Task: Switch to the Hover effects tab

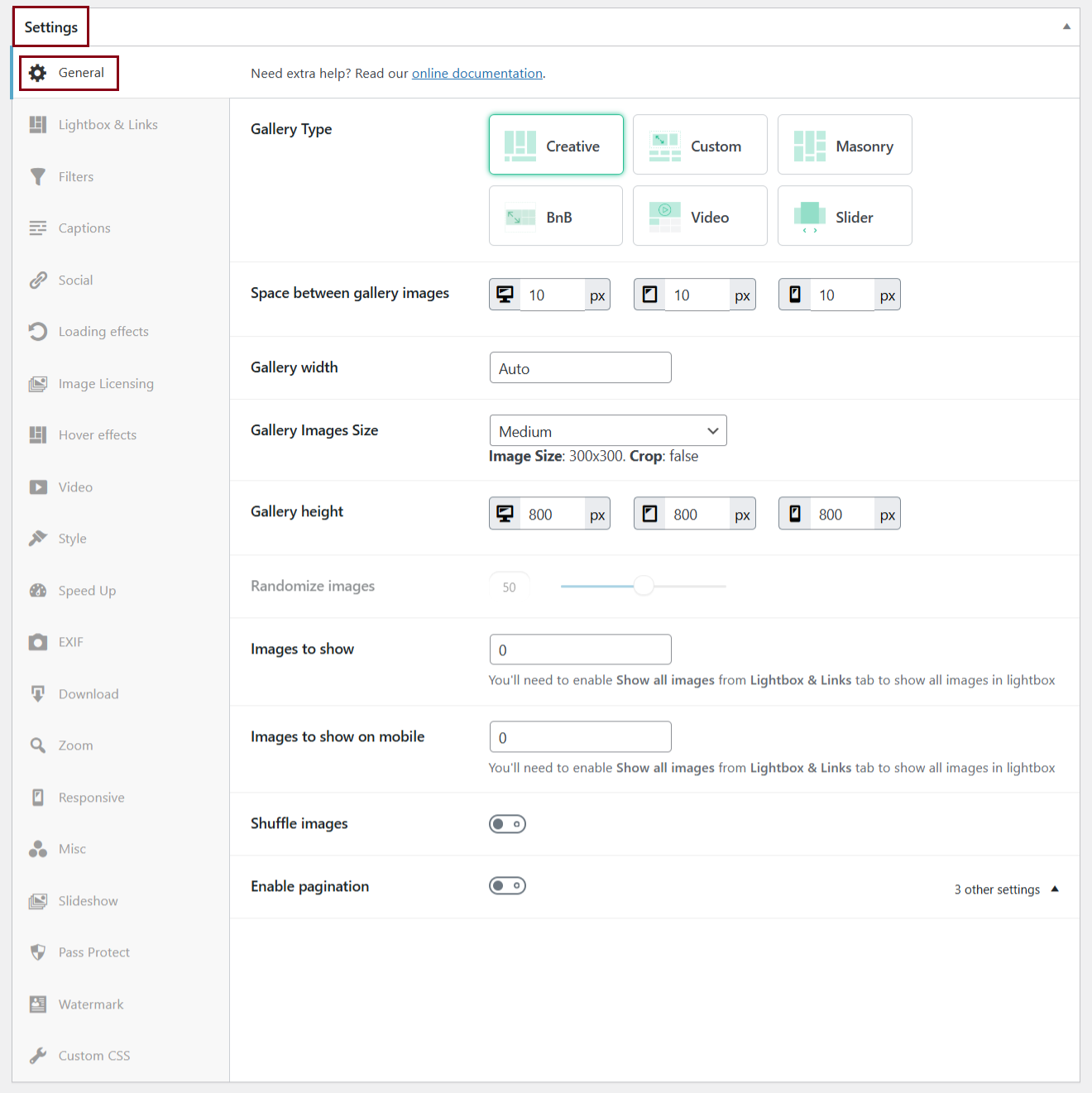Action: point(97,435)
